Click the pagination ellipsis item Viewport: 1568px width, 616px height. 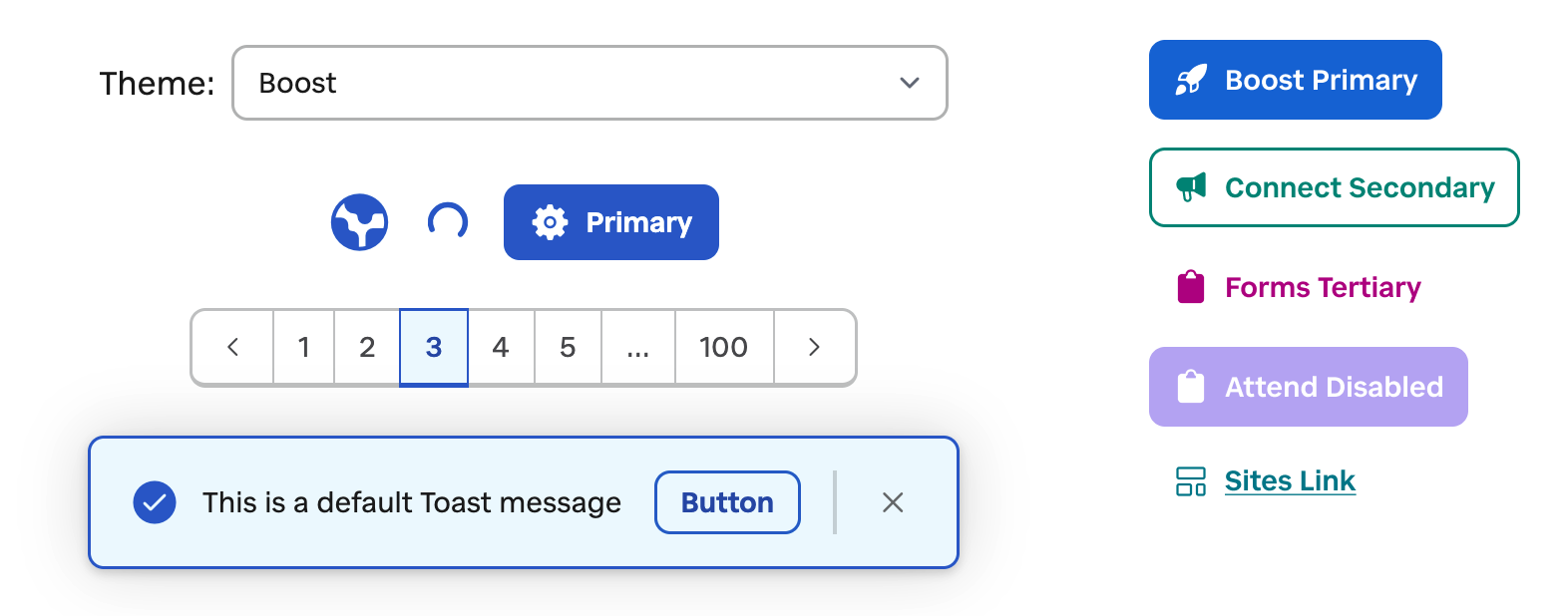pyautogui.click(x=638, y=347)
